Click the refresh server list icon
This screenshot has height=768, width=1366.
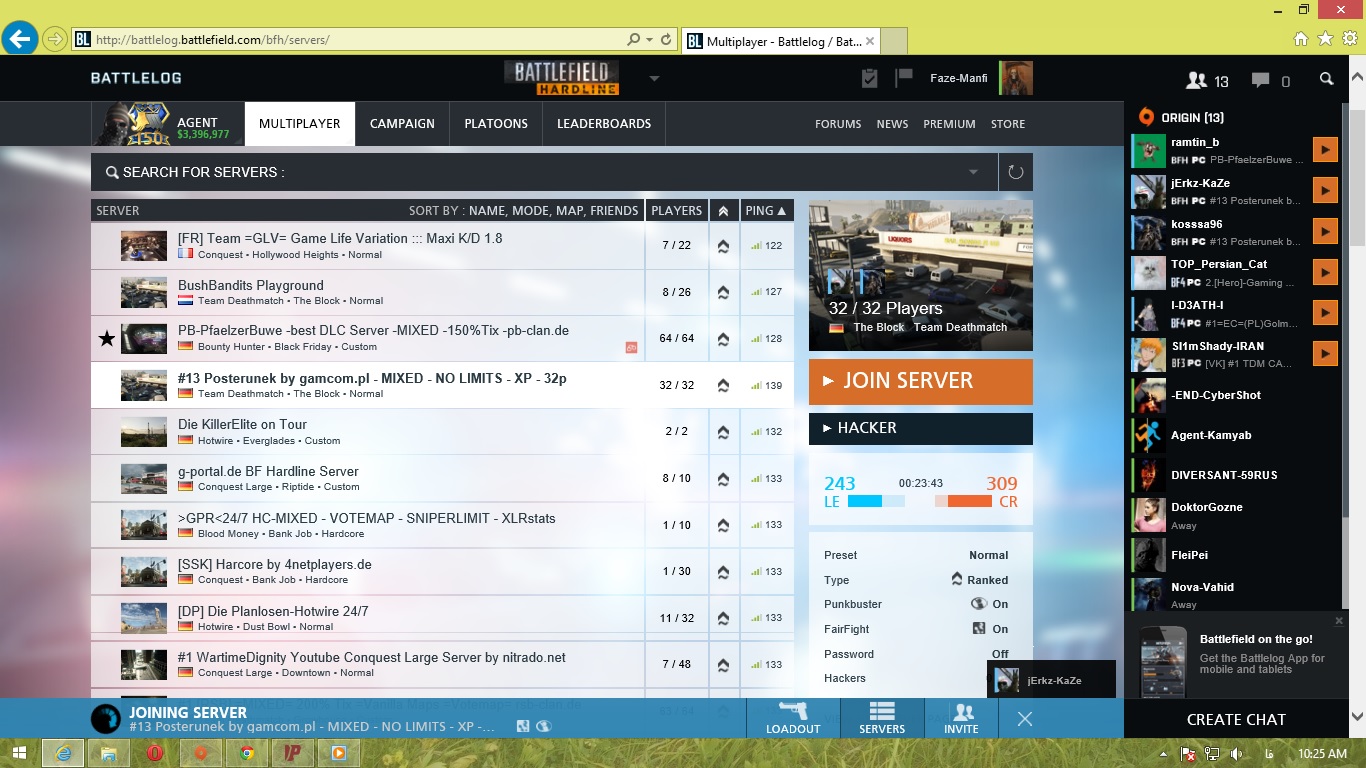tap(1015, 172)
